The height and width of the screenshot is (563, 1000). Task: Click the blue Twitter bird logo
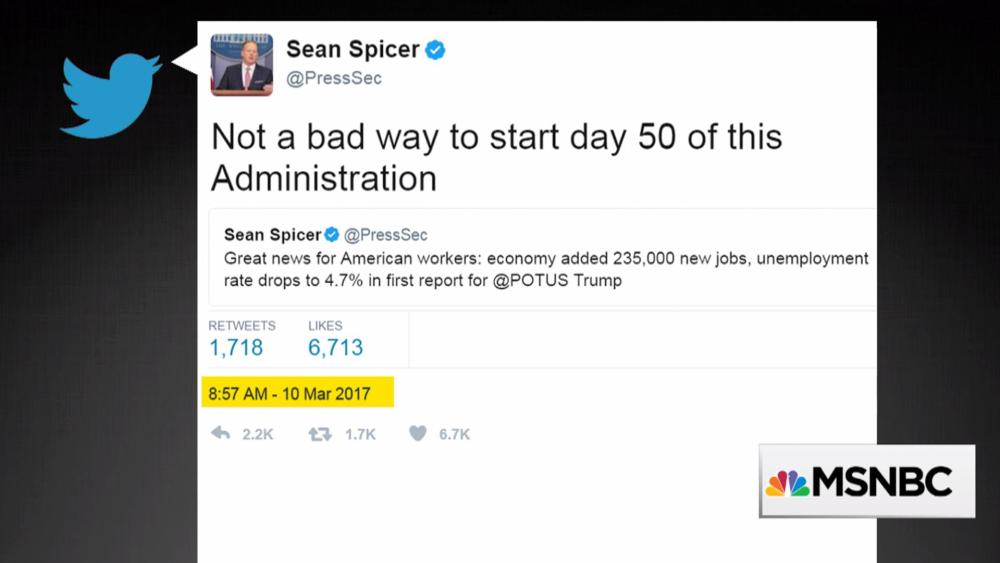pos(110,95)
